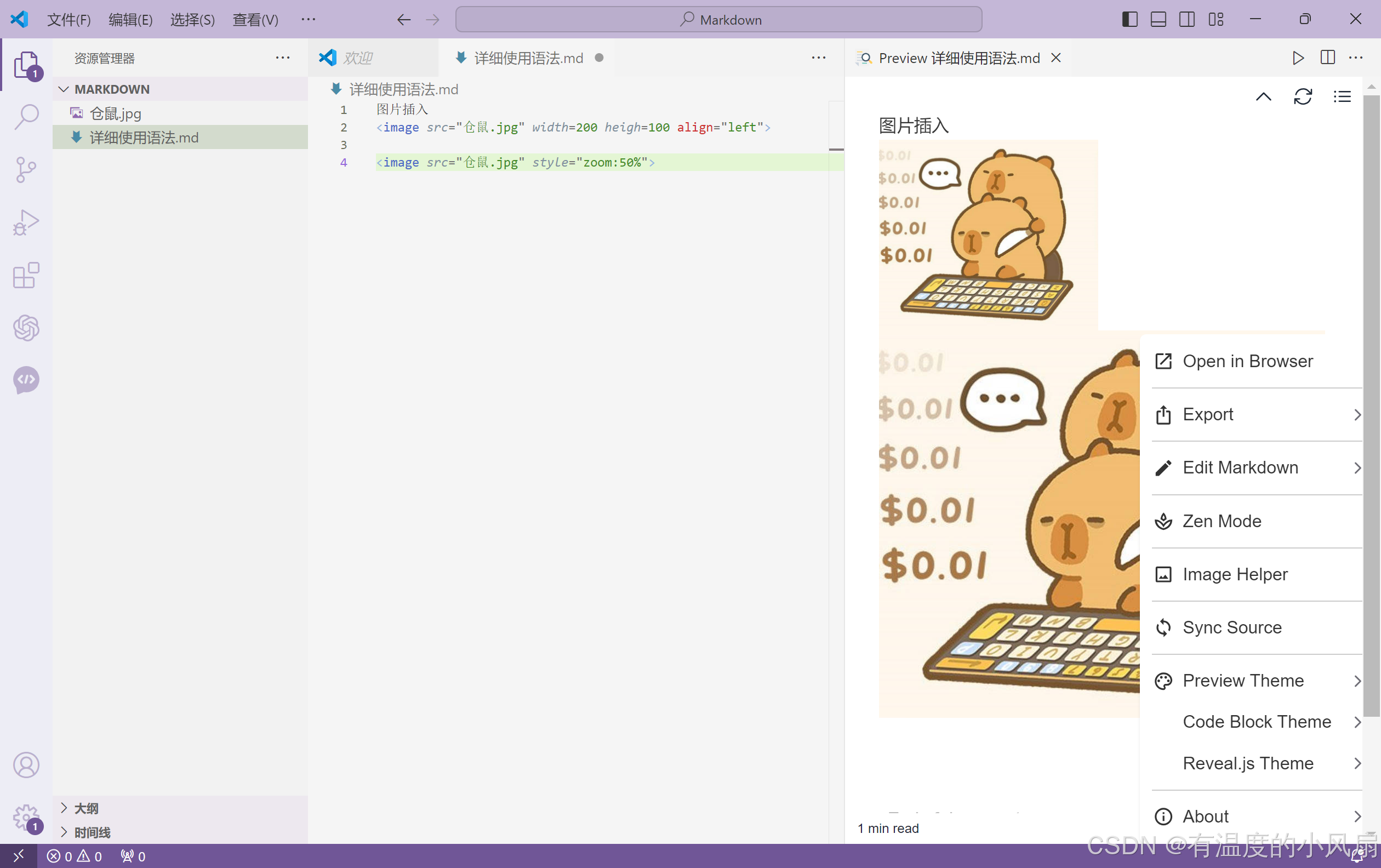Click Open in Browser
This screenshot has width=1381, height=868.
[1247, 361]
